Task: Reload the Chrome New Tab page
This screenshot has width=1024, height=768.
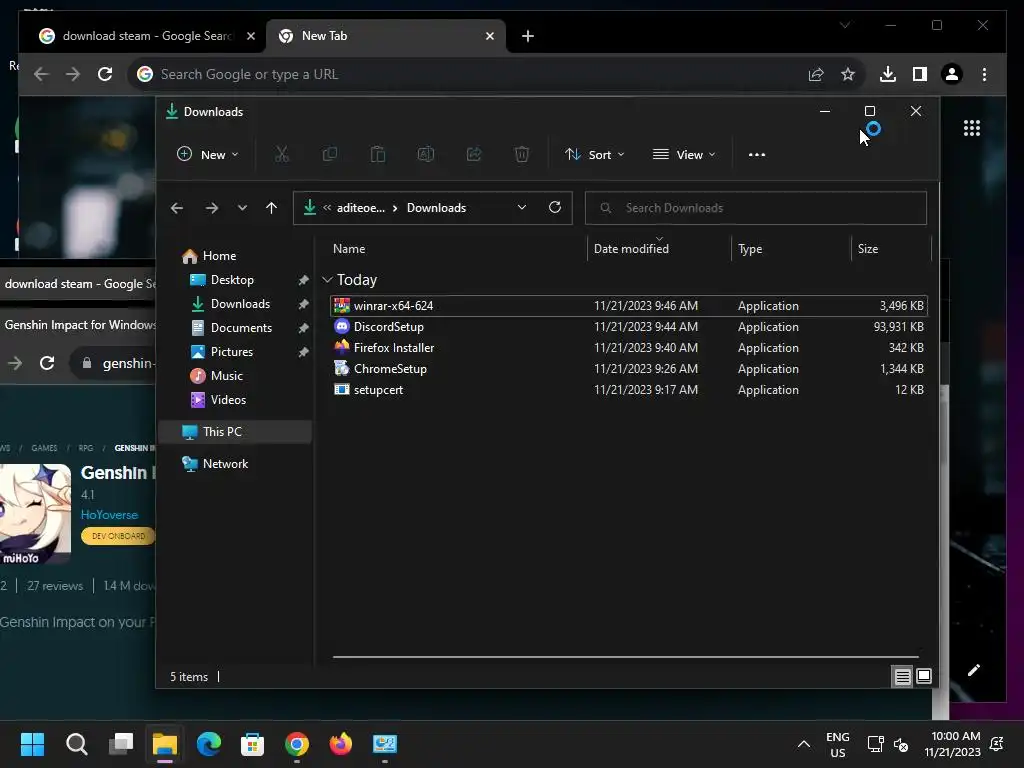Action: tap(105, 74)
